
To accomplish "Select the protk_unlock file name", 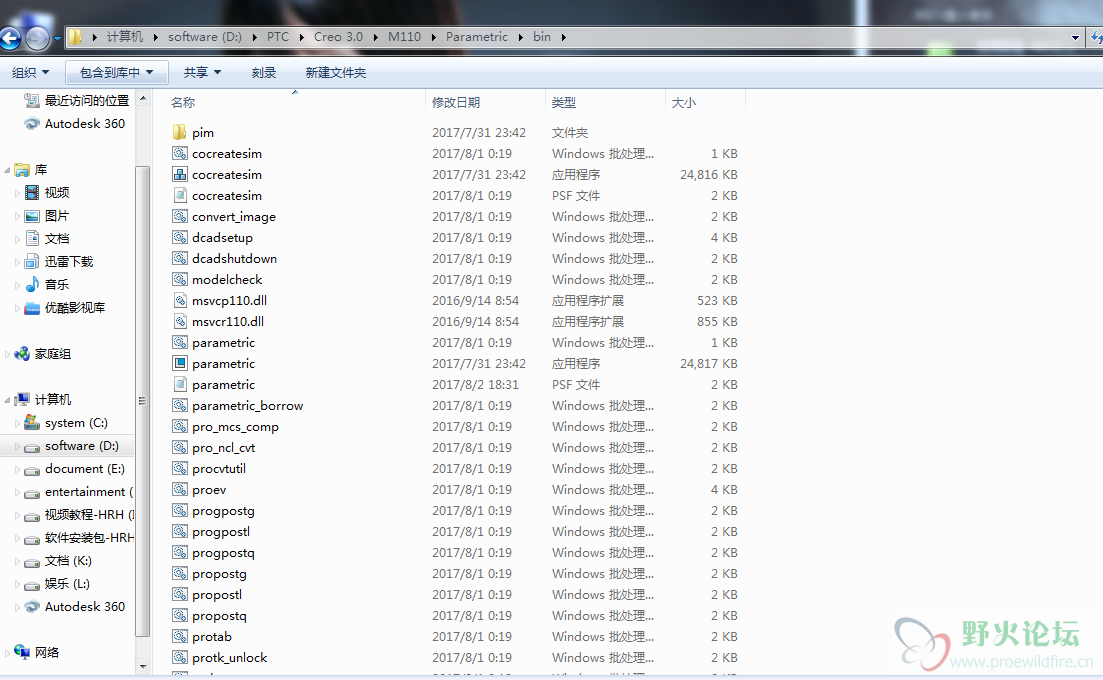I will pos(229,657).
